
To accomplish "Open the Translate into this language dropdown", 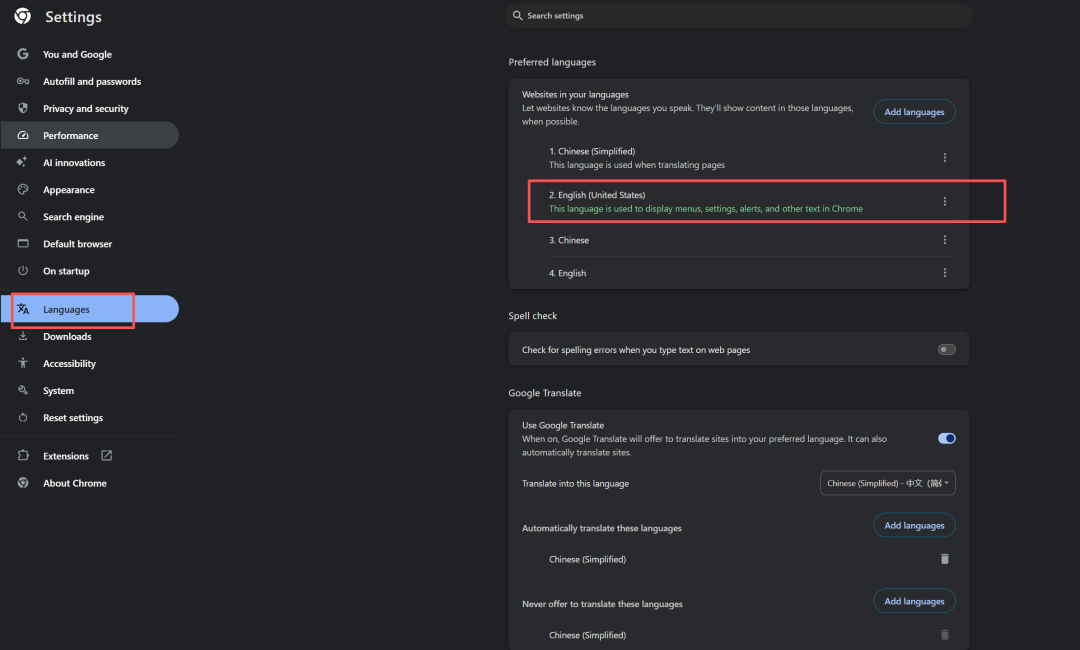I will [x=887, y=483].
